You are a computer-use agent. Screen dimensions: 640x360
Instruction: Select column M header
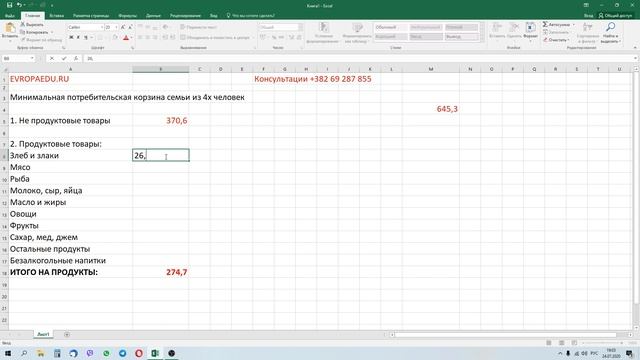point(431,69)
